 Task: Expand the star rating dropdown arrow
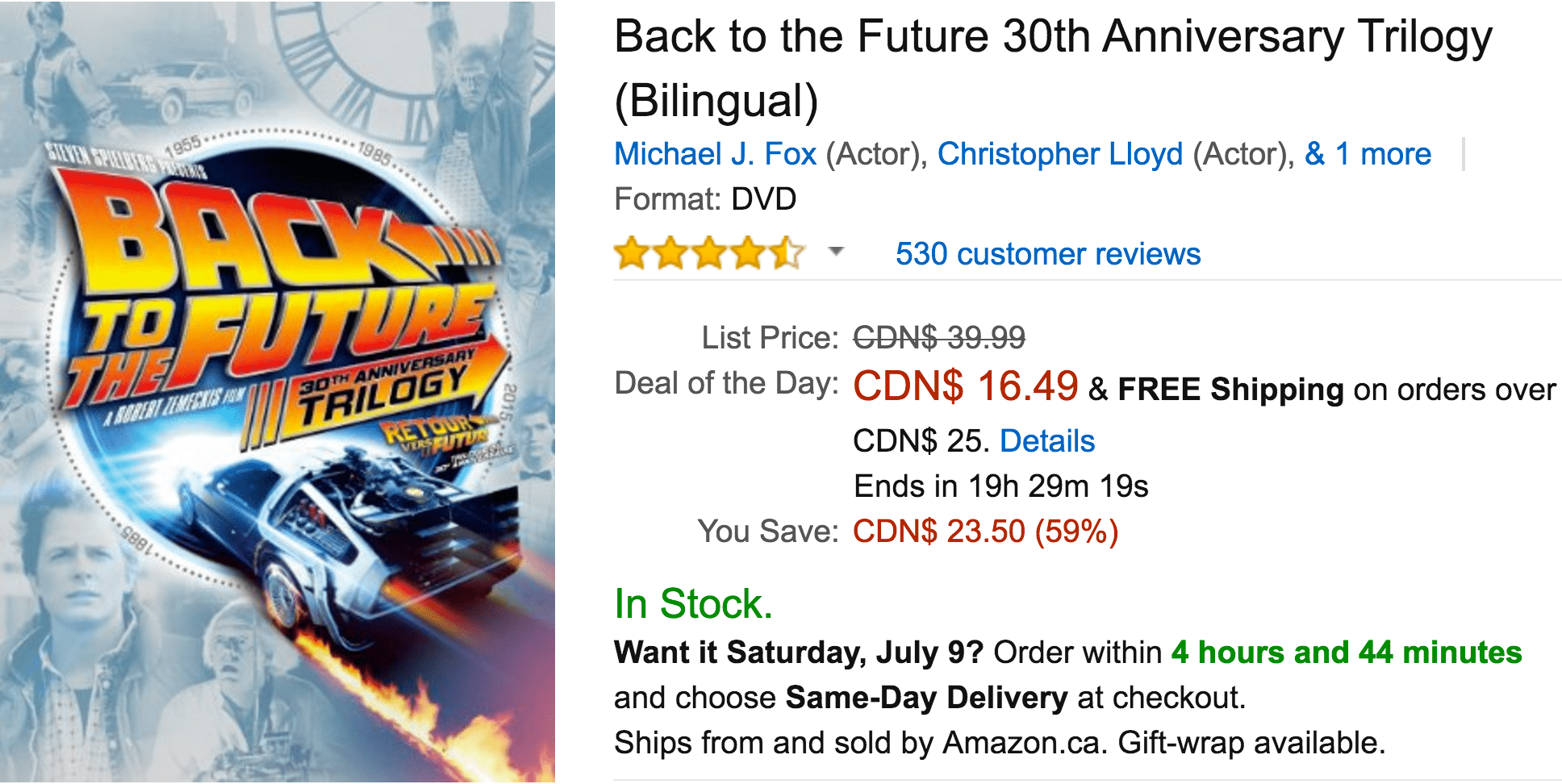click(837, 252)
